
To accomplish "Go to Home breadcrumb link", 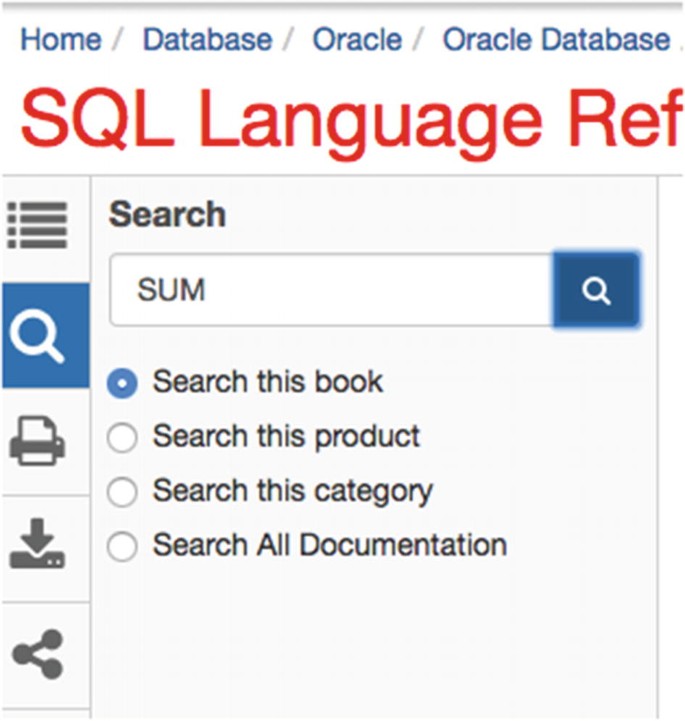I will click(x=60, y=40).
